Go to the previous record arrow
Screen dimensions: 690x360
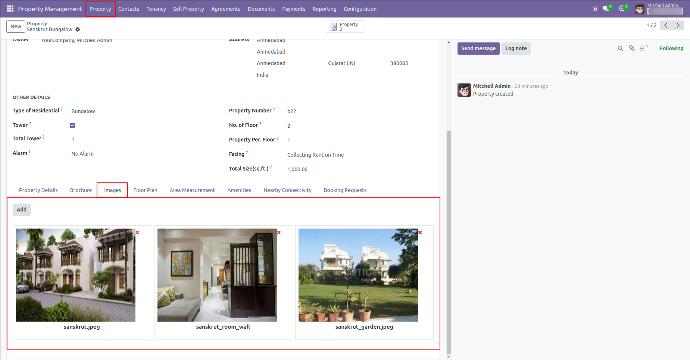tap(666, 26)
